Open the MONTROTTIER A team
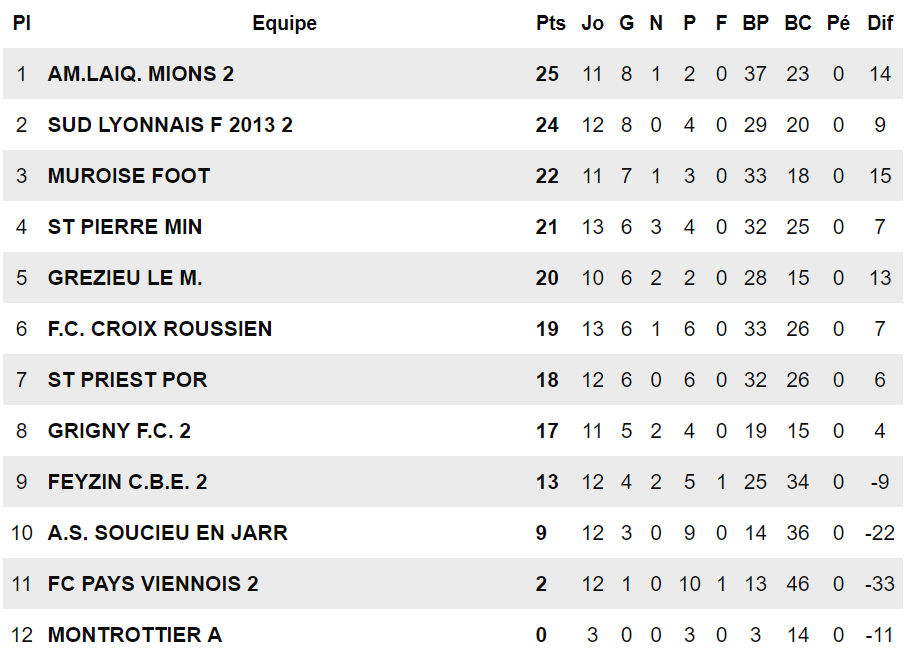The image size is (906, 663). [135, 635]
